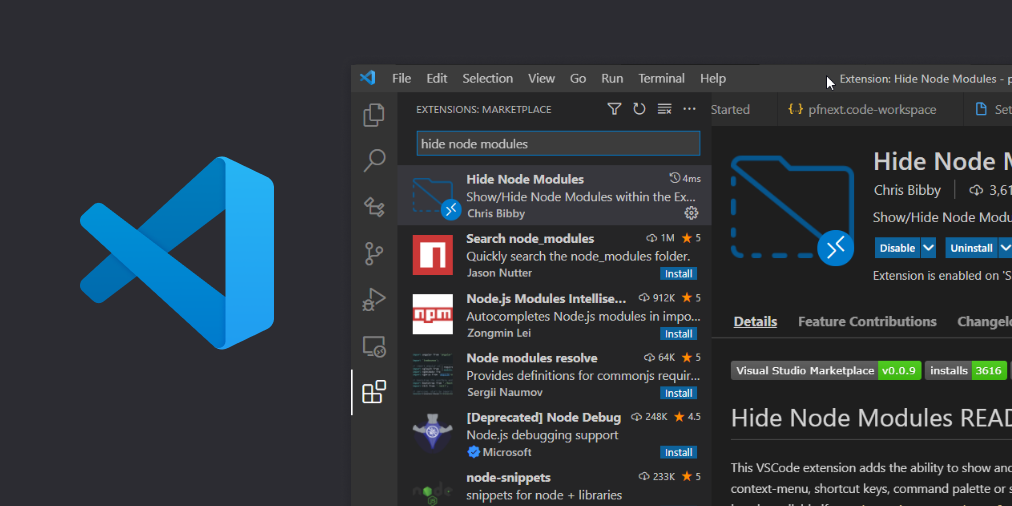This screenshot has height=506, width=1012.
Task: Install Node.js Modules Intellisense extension
Action: point(678,334)
